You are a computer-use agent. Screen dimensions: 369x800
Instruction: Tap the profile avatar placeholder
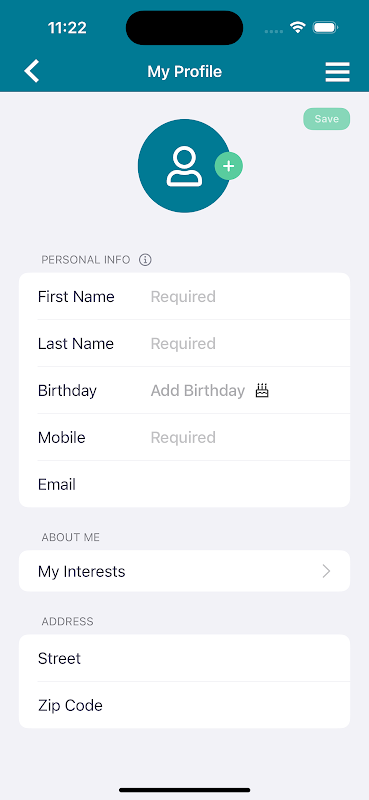tap(184, 166)
